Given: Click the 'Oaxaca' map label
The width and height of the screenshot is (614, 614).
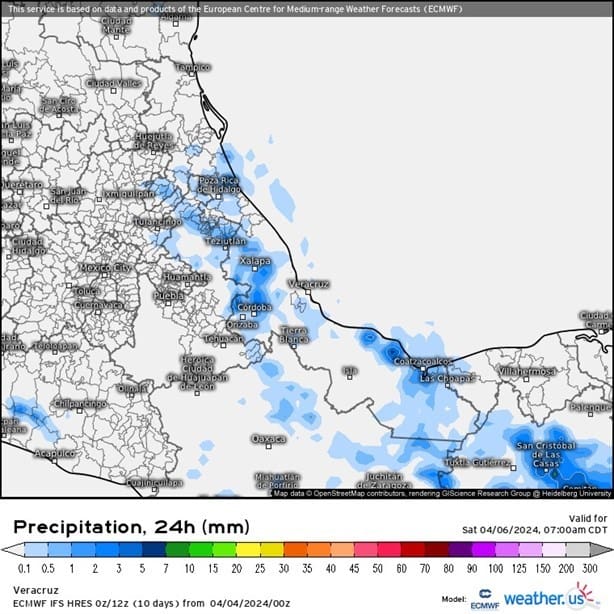Looking at the screenshot, I should [x=268, y=439].
